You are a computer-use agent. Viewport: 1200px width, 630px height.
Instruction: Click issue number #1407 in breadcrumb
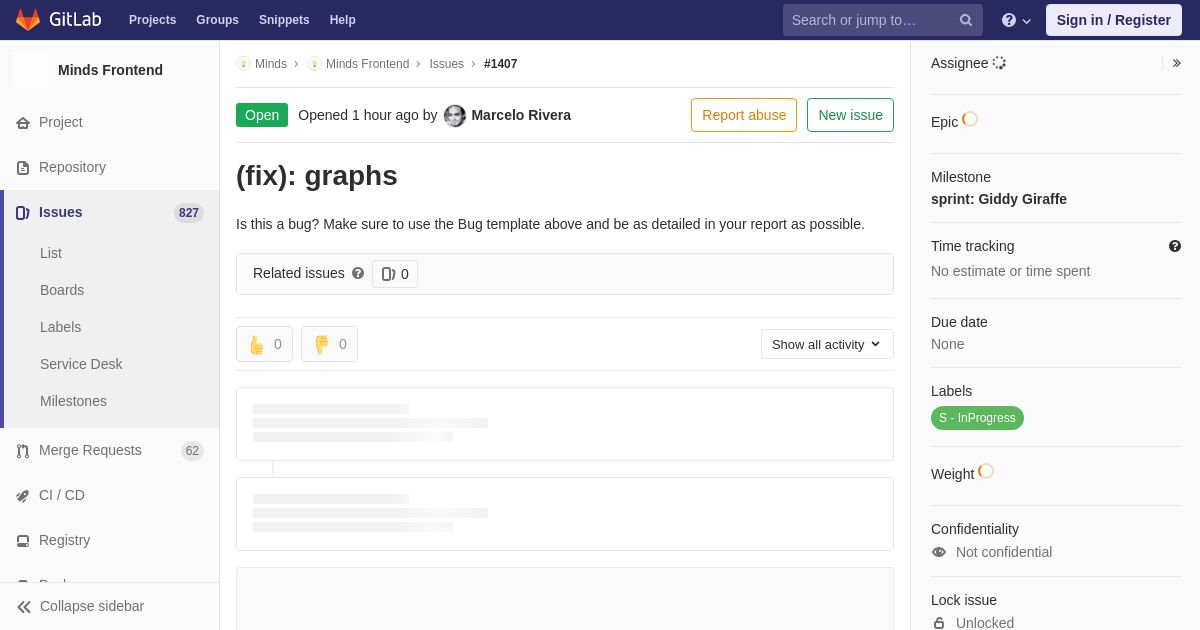(x=501, y=64)
